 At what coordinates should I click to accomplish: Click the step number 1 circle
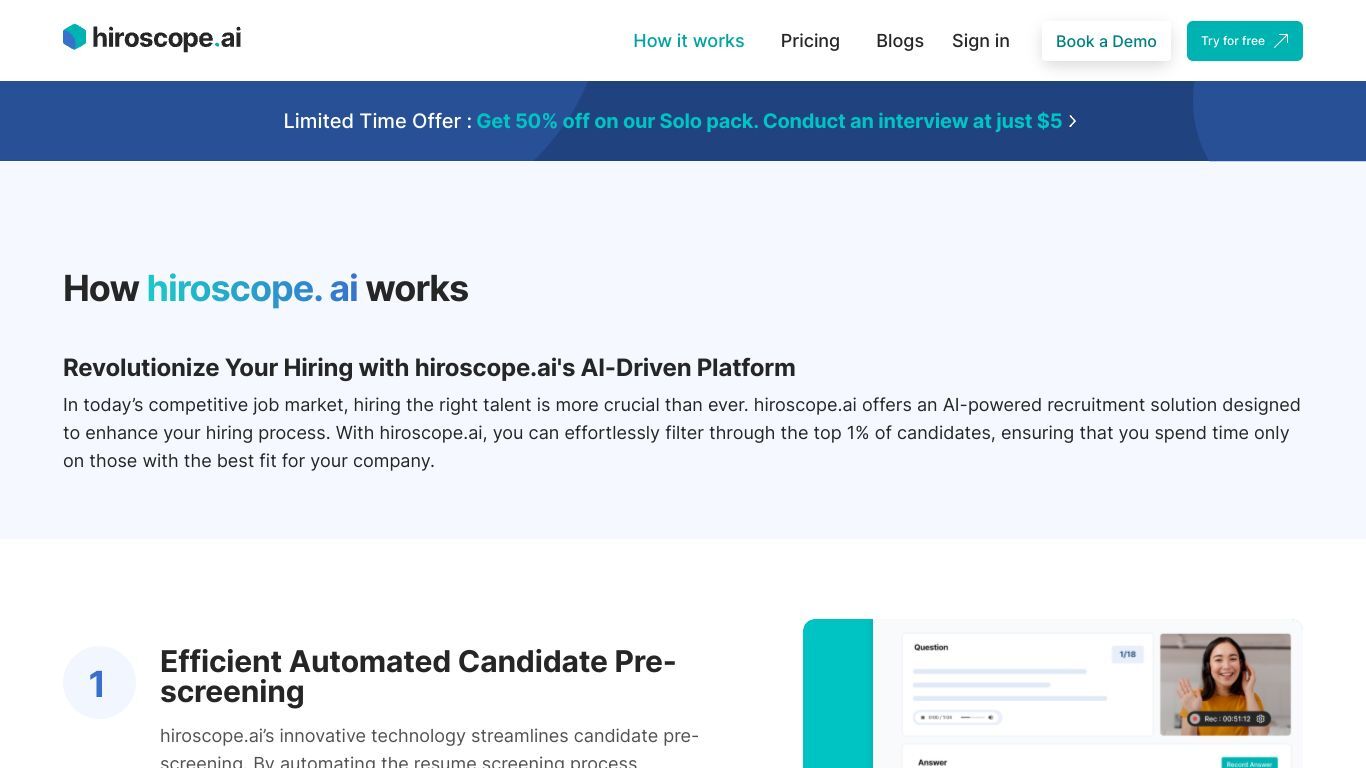click(x=99, y=683)
